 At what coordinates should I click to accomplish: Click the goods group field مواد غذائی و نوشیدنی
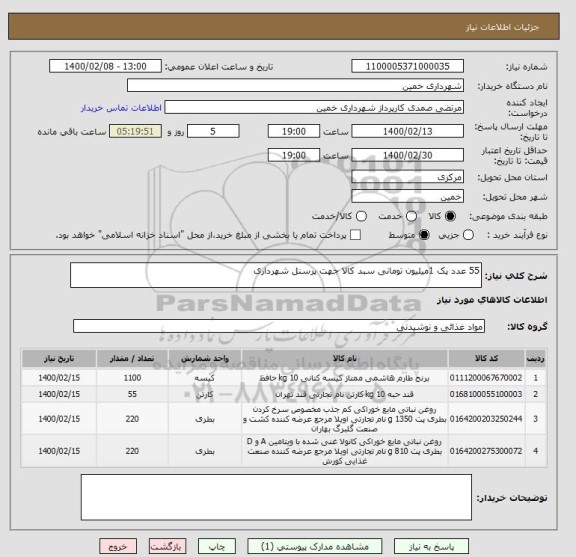click(x=279, y=326)
